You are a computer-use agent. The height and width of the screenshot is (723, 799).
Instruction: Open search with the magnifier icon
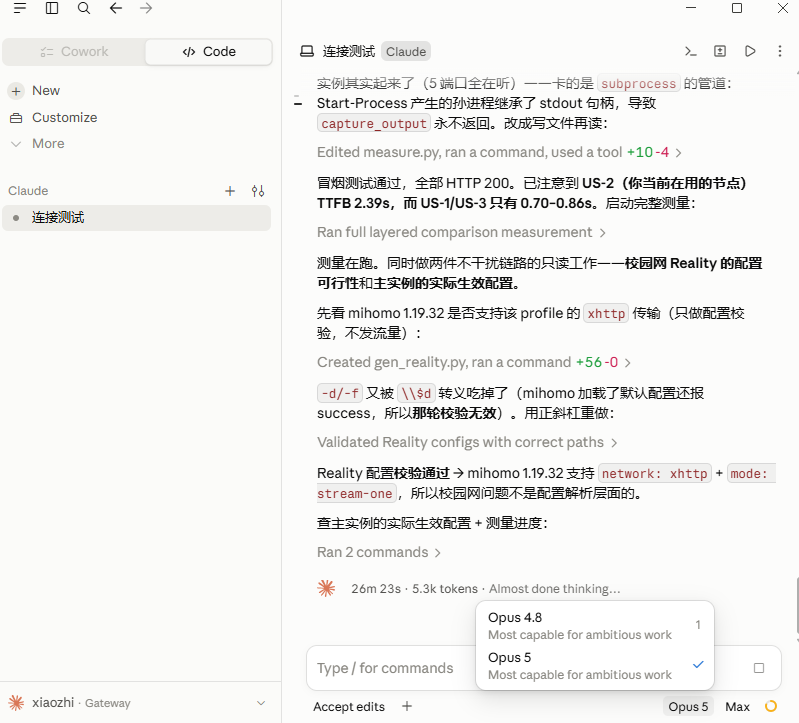tap(84, 8)
